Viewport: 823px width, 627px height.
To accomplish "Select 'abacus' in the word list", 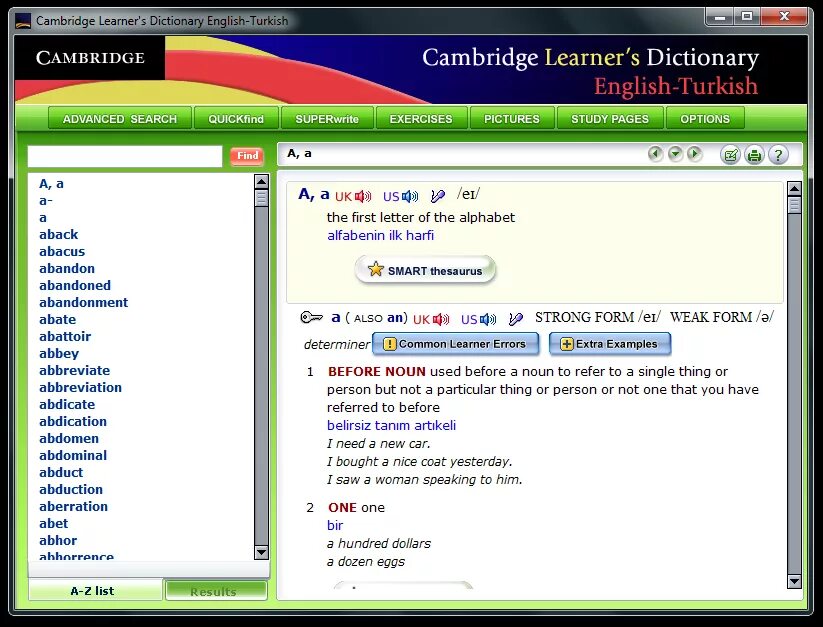I will 62,251.
